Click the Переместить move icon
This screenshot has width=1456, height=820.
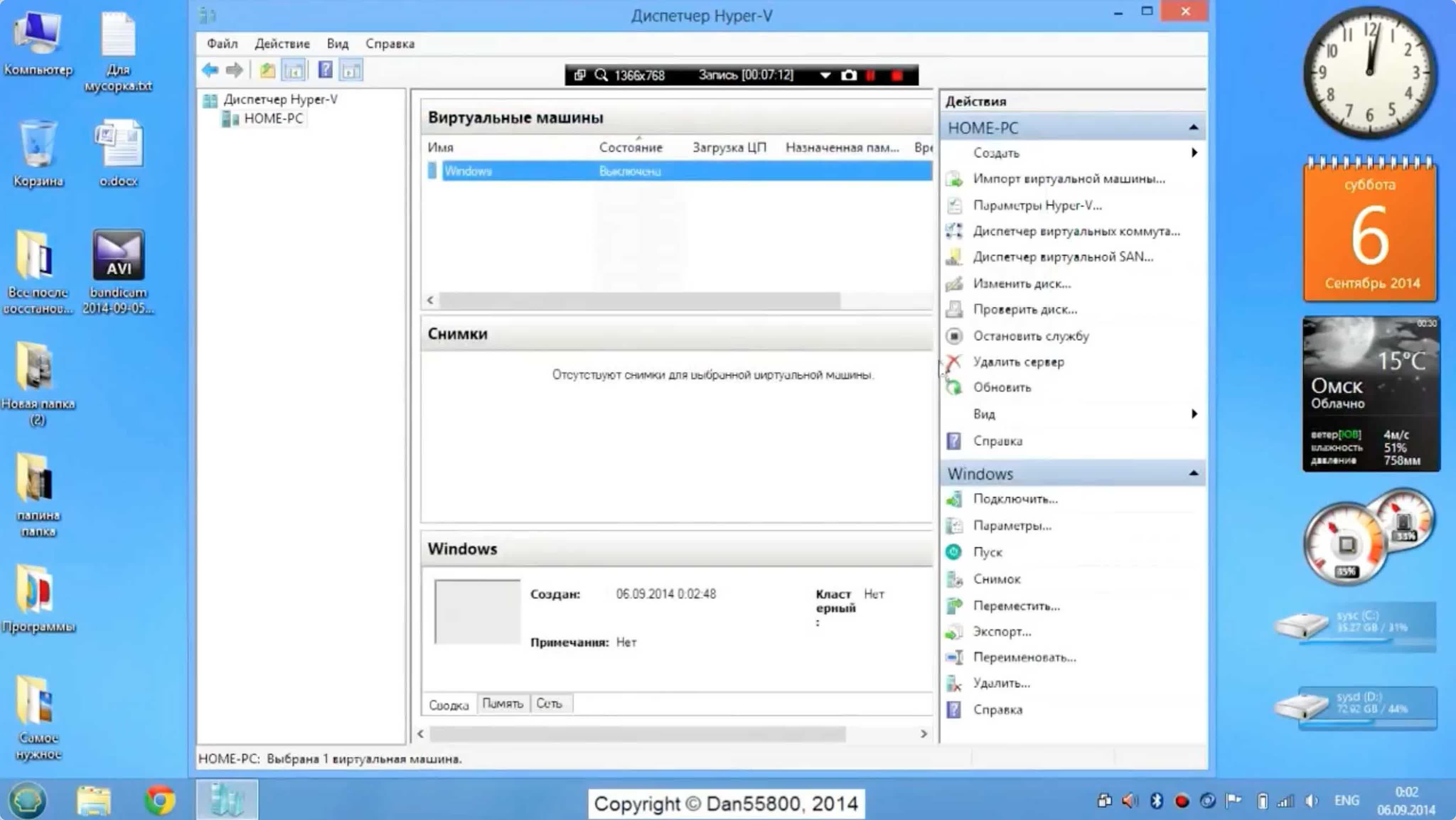tap(954, 606)
